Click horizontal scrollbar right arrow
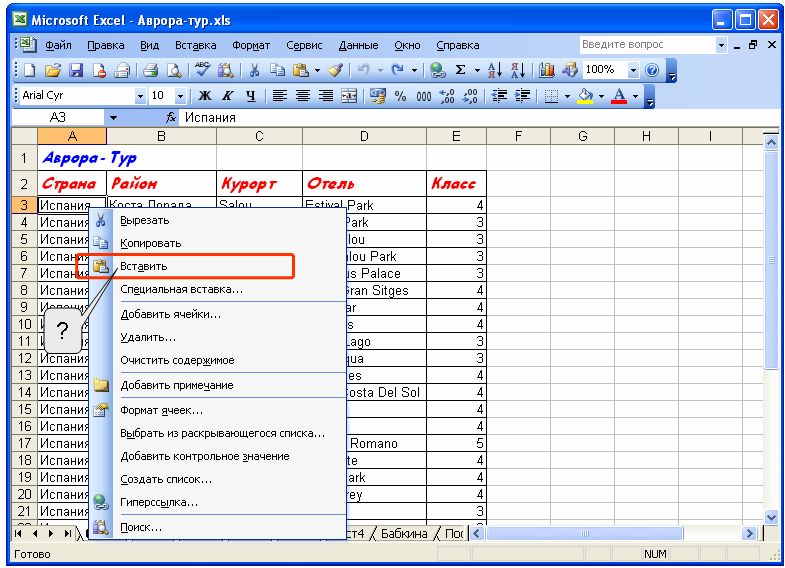Screen dimensions: 785x568 coord(749,533)
